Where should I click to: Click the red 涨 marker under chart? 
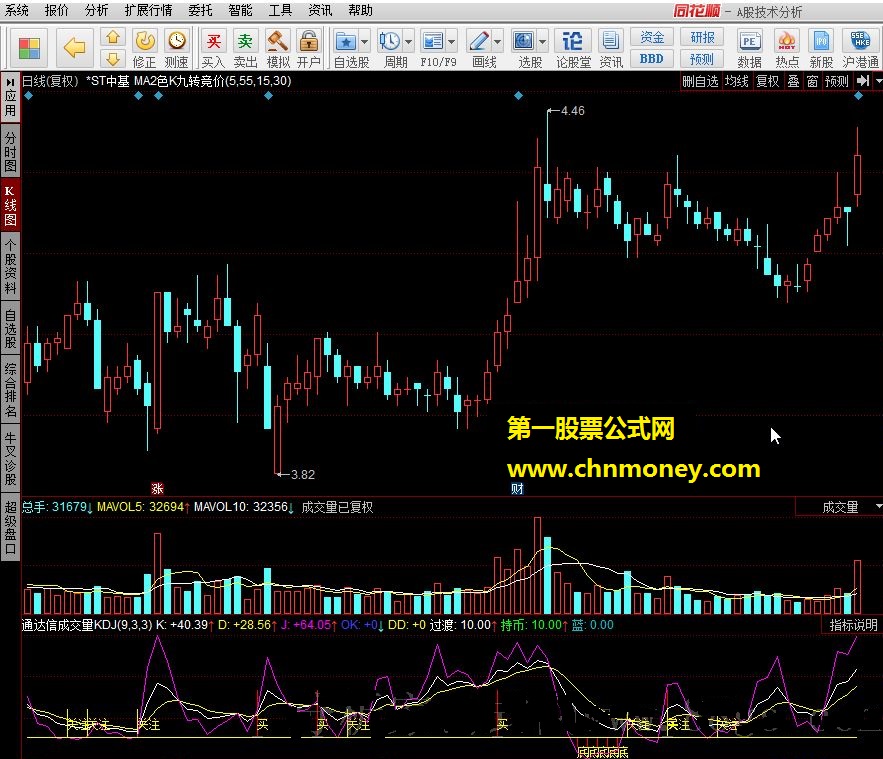tap(157, 488)
